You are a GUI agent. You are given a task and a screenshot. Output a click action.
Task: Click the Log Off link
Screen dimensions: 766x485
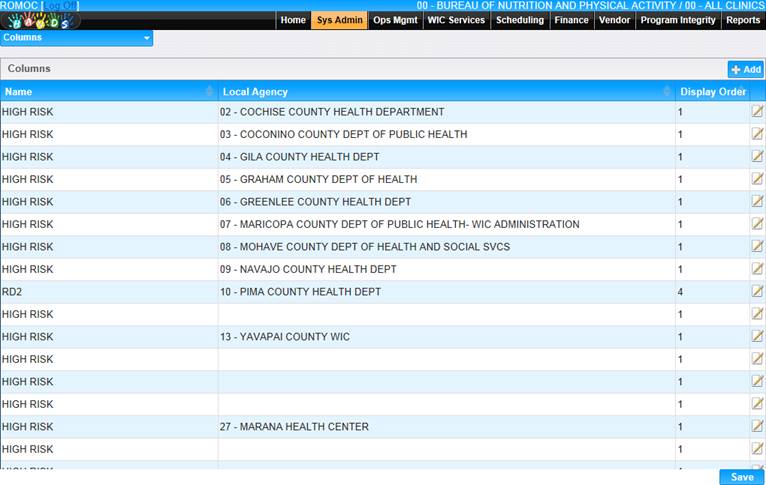point(61,6)
